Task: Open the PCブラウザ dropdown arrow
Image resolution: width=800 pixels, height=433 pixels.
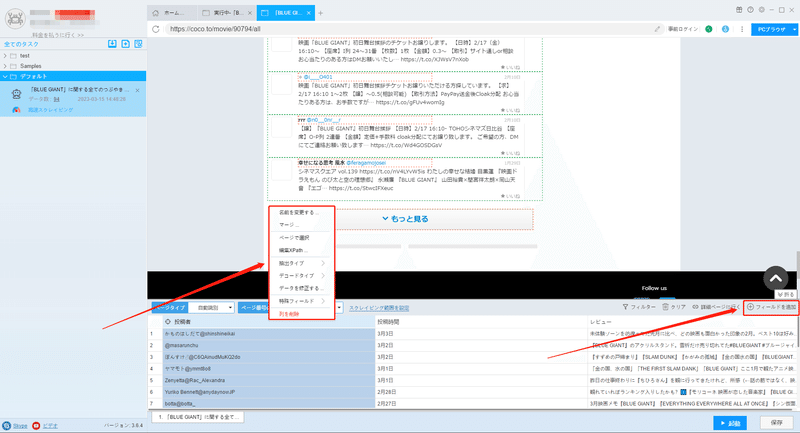Action: click(794, 30)
